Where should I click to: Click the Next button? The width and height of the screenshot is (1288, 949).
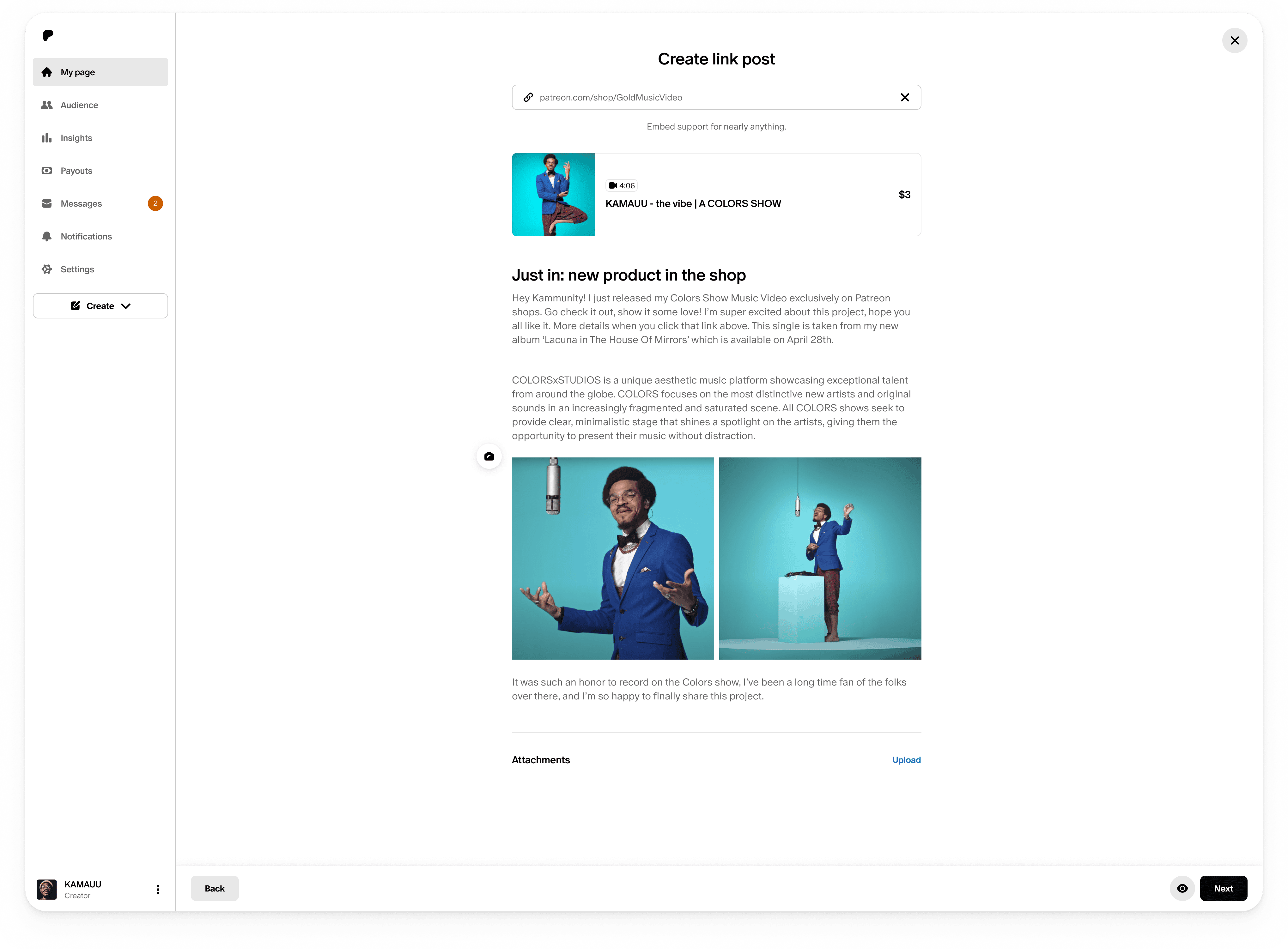point(1223,888)
